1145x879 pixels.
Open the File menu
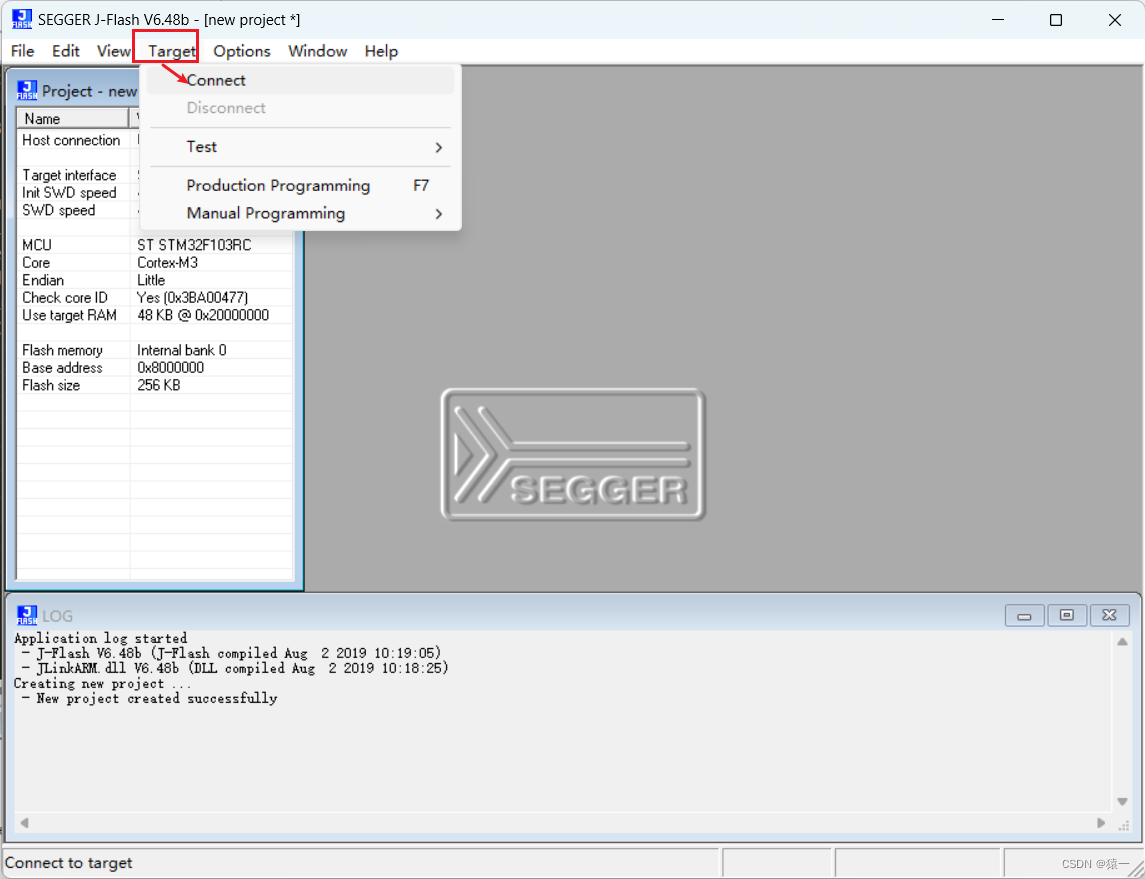22,51
